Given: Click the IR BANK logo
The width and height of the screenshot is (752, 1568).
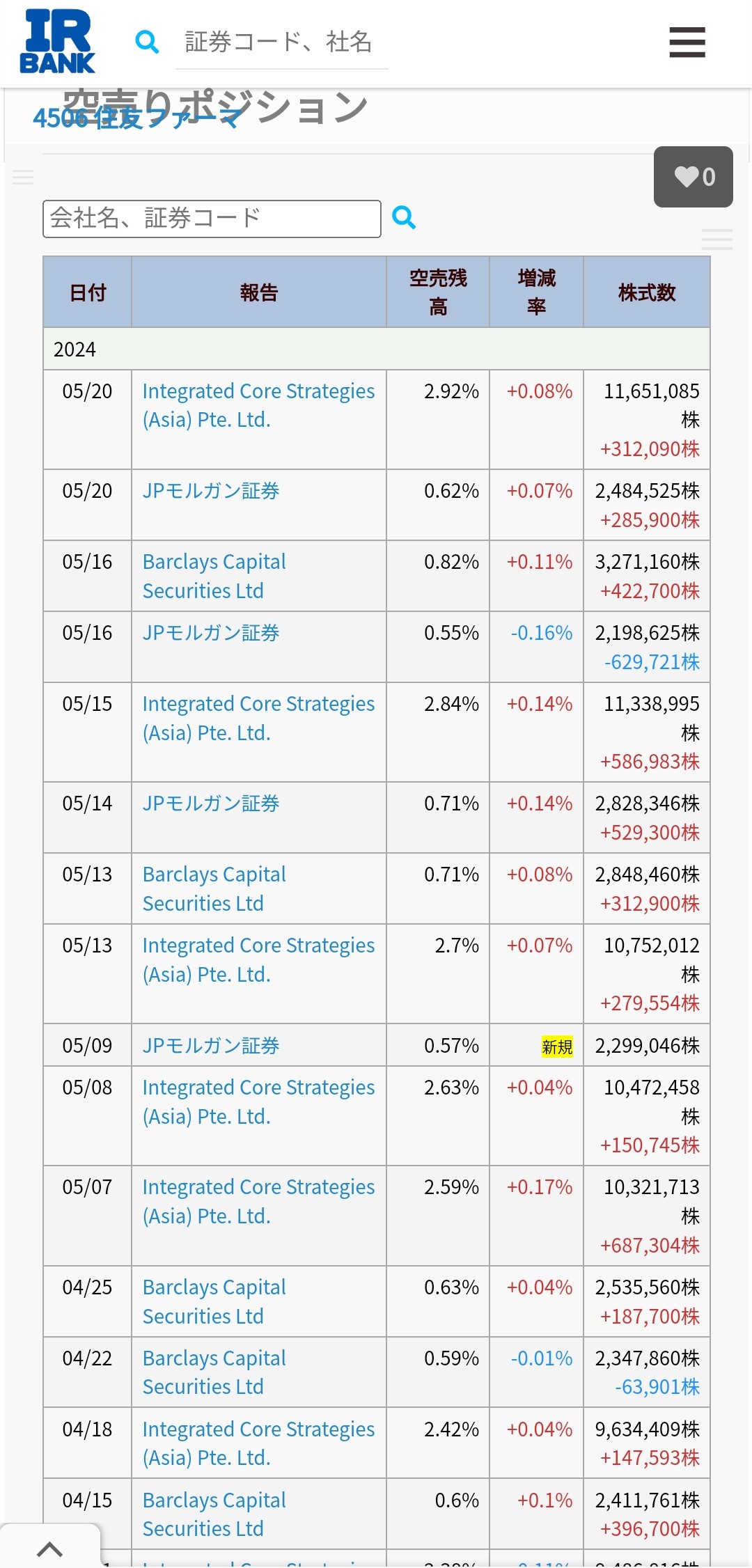Looking at the screenshot, I should click(58, 42).
